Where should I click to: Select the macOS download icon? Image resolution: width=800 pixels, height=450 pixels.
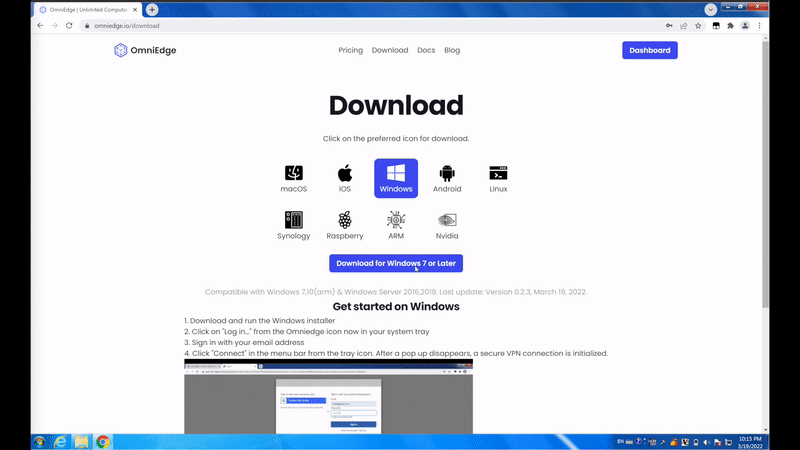(293, 174)
